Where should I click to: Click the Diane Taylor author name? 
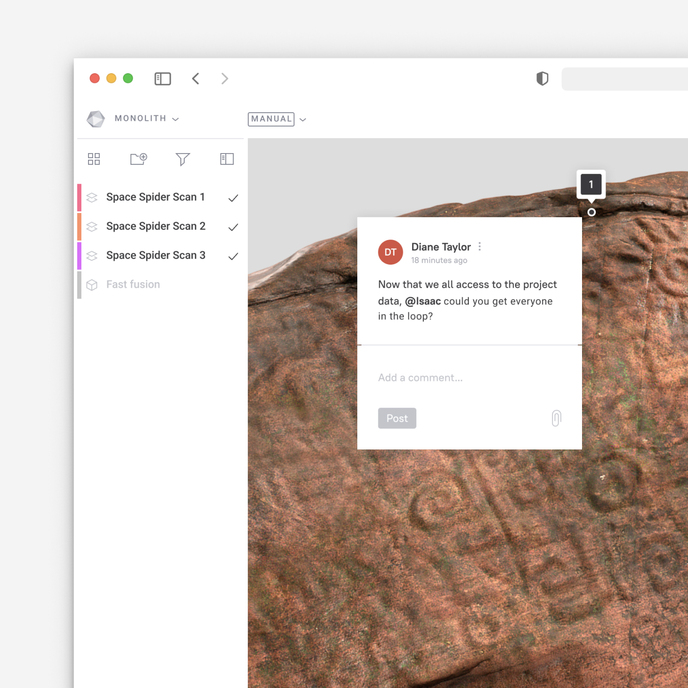click(441, 247)
